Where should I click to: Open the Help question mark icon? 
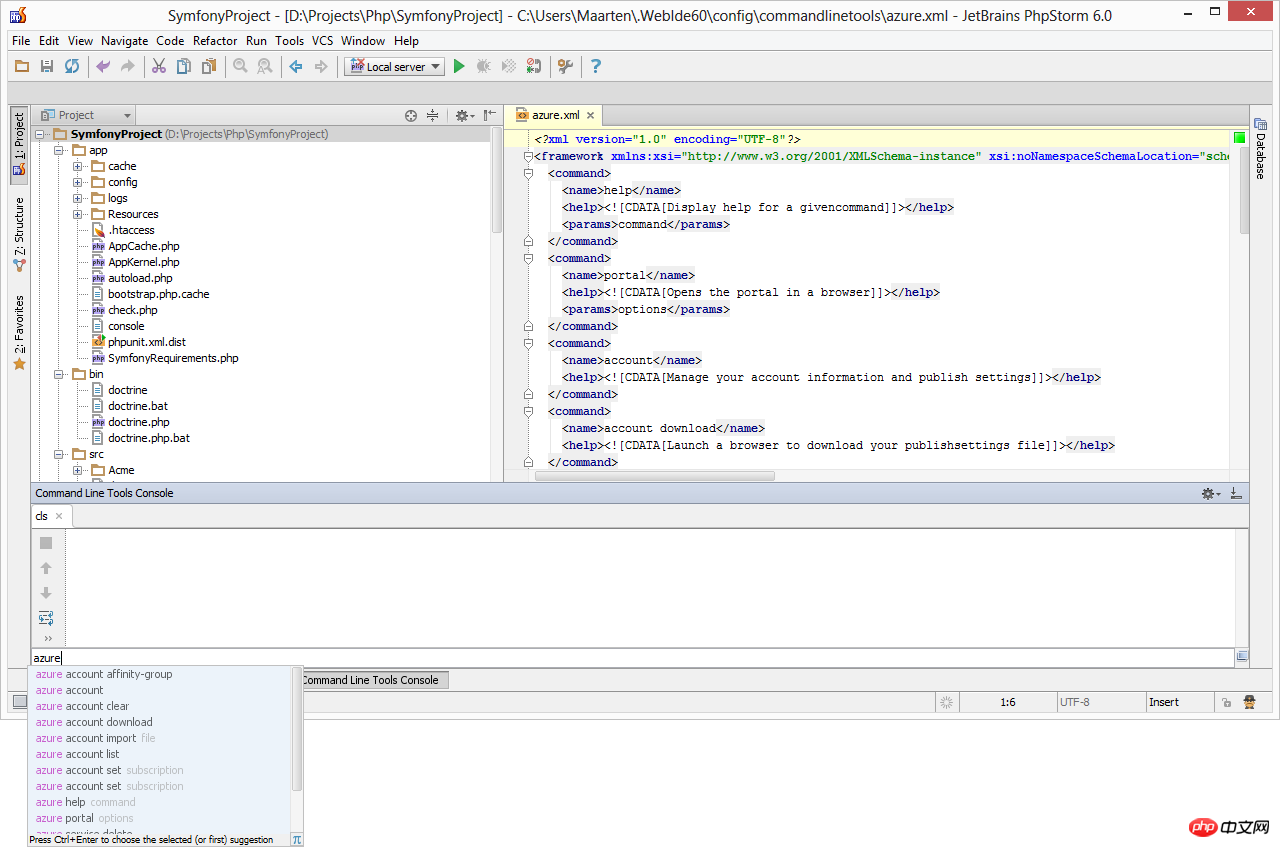tap(596, 66)
